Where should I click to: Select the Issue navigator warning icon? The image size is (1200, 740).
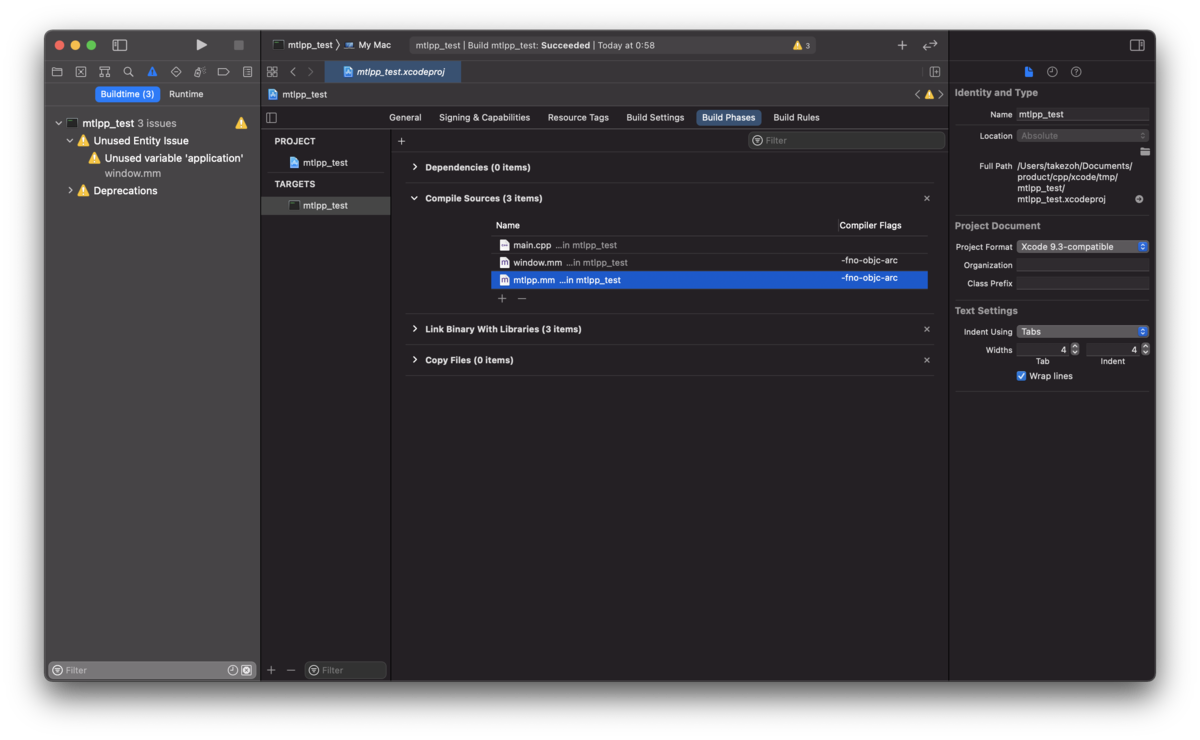[152, 72]
